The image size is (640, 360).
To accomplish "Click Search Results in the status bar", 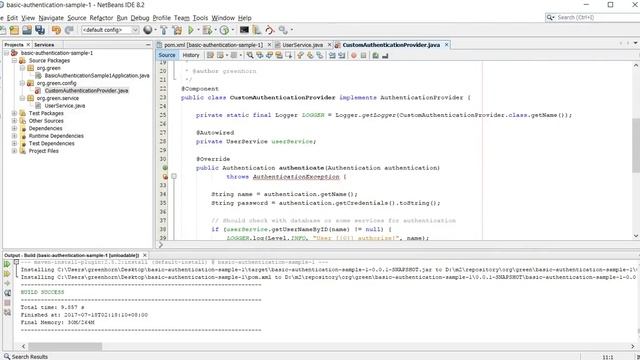I will click(x=30, y=357).
